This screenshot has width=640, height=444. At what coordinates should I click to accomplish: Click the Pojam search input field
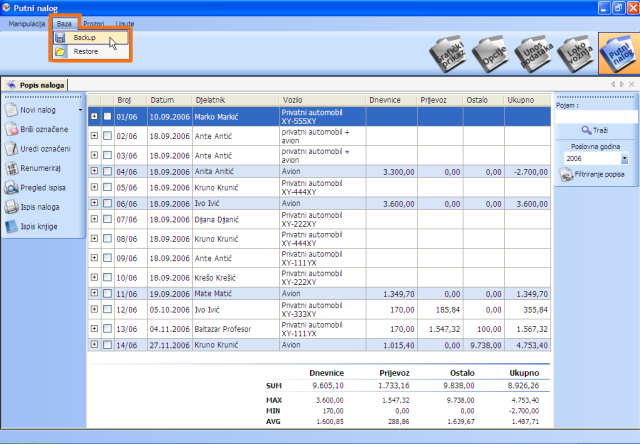tap(596, 117)
